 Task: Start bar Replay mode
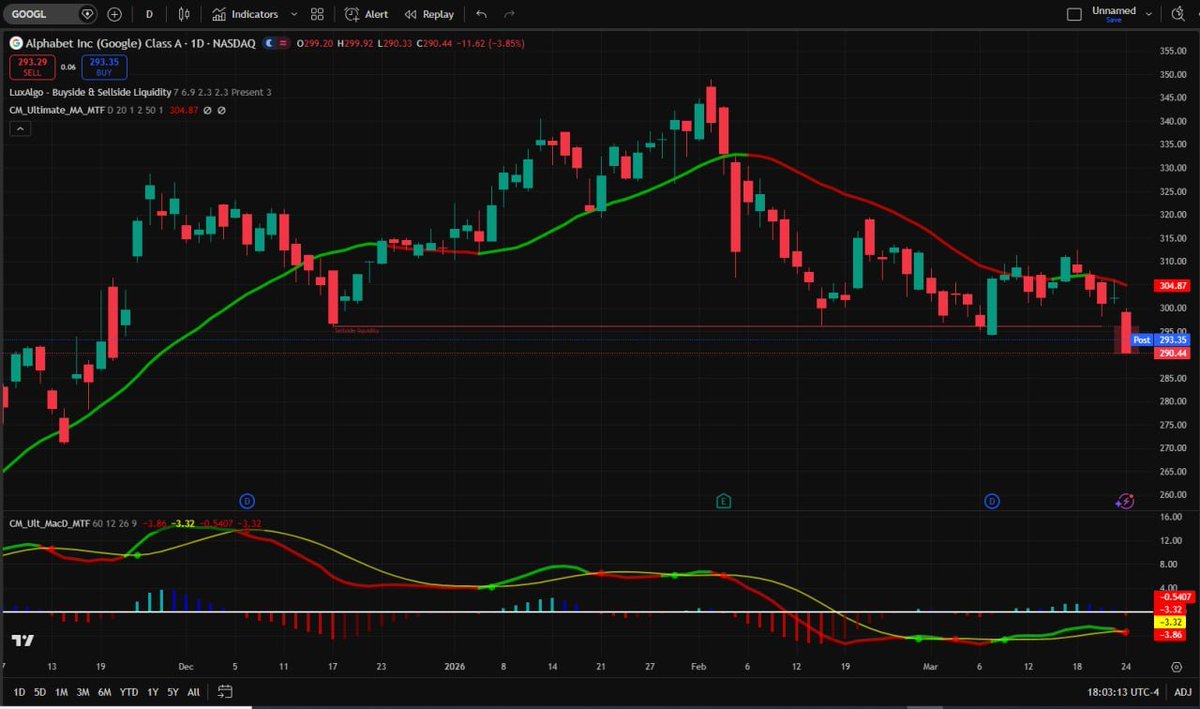[x=429, y=14]
